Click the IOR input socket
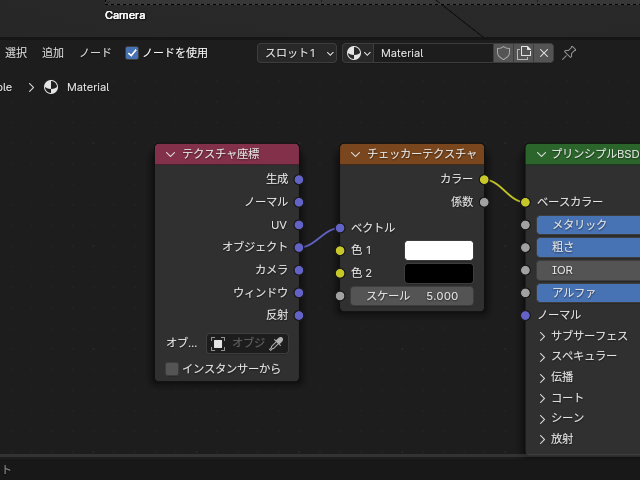The height and width of the screenshot is (480, 640). click(525, 270)
